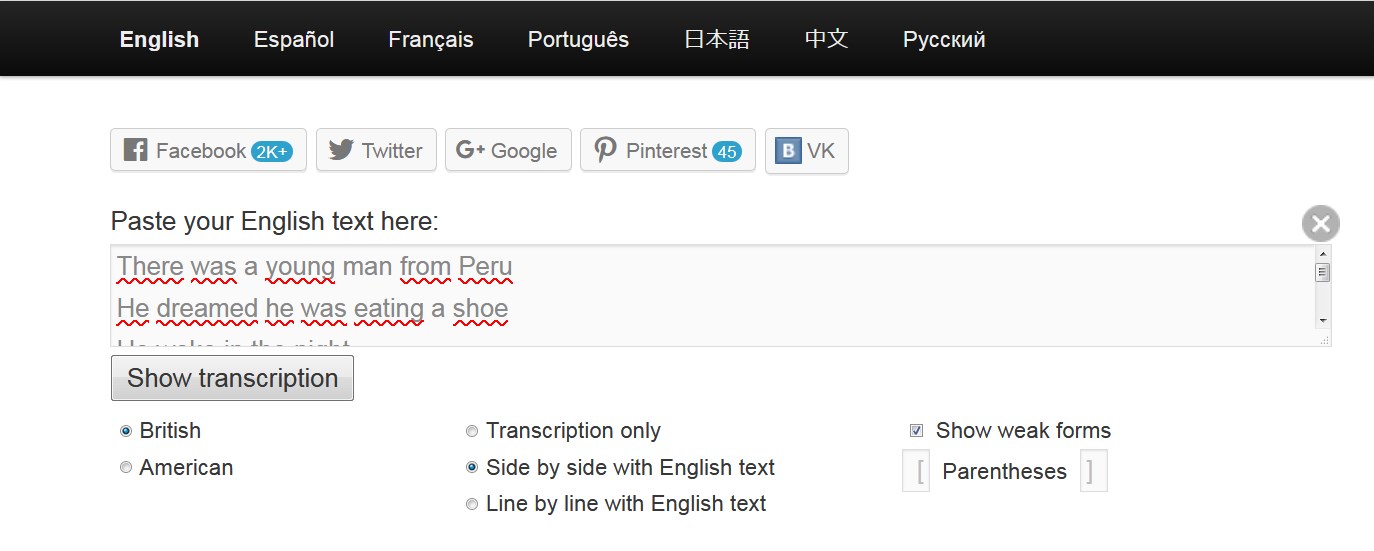
Task: Toggle Show weak forms checkbox
Action: pyautogui.click(x=917, y=431)
